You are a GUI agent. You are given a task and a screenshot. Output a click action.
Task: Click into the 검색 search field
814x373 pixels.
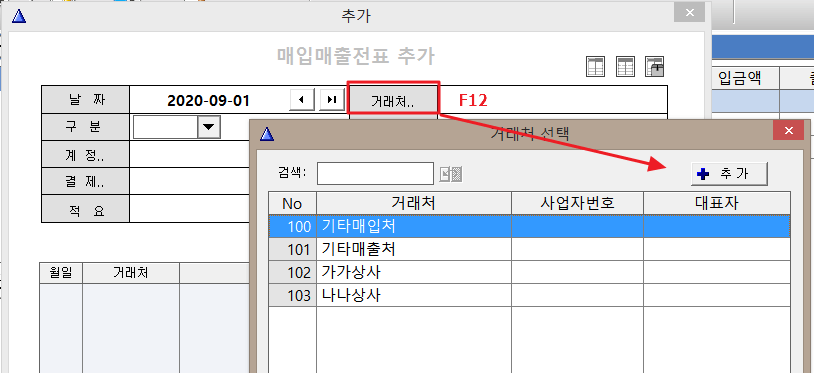coord(375,174)
